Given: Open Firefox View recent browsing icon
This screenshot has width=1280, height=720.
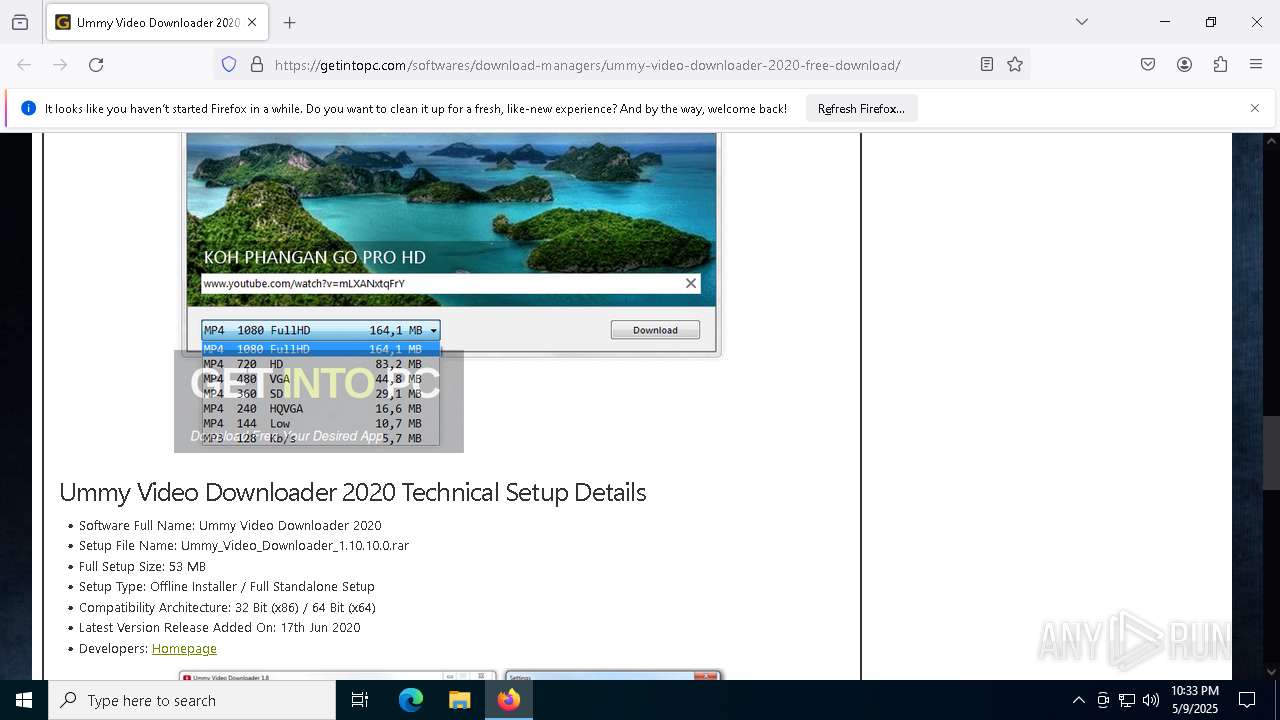Looking at the screenshot, I should [x=20, y=22].
